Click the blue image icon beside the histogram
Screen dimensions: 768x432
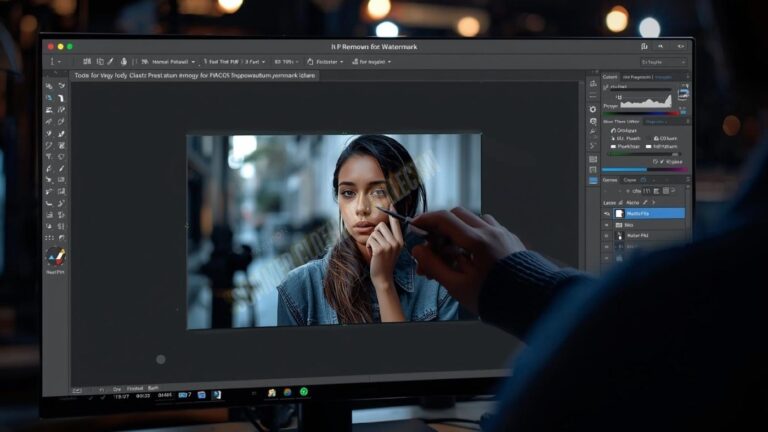[683, 95]
